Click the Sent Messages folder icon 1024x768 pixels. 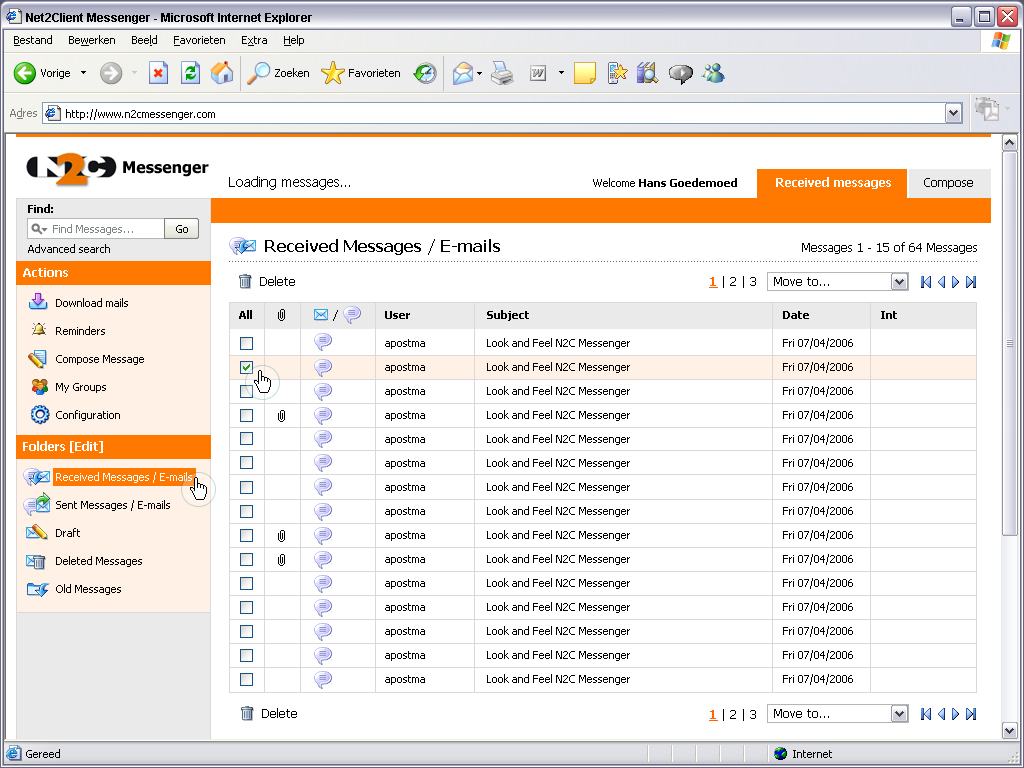pos(37,504)
